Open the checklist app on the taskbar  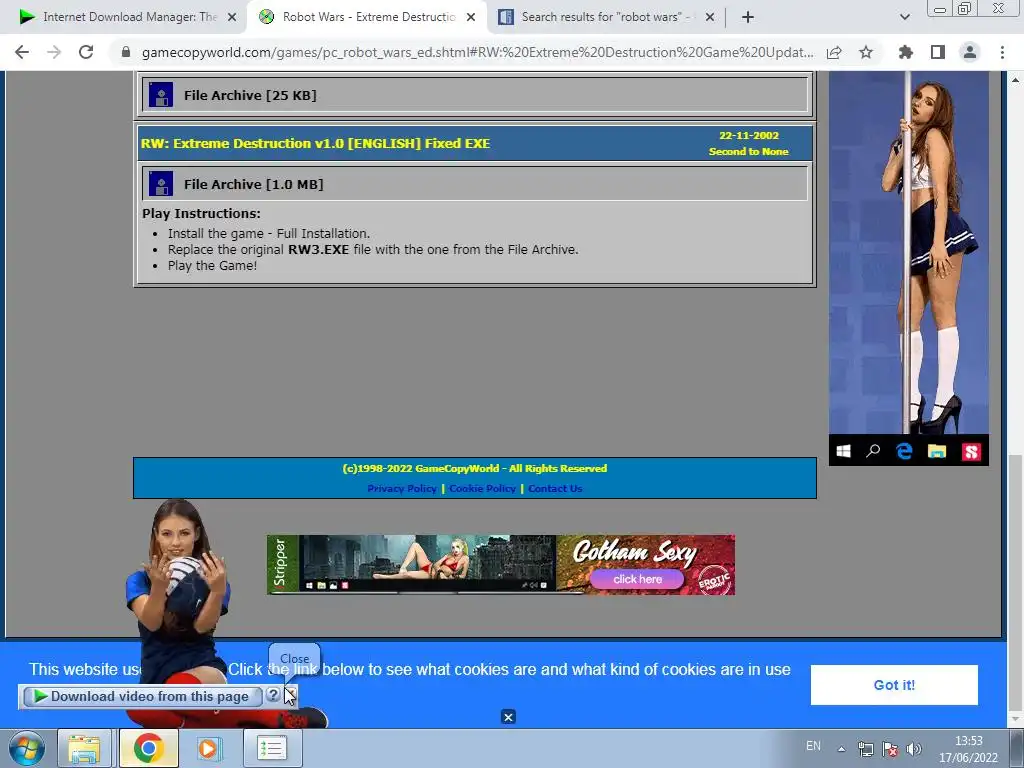[x=272, y=748]
